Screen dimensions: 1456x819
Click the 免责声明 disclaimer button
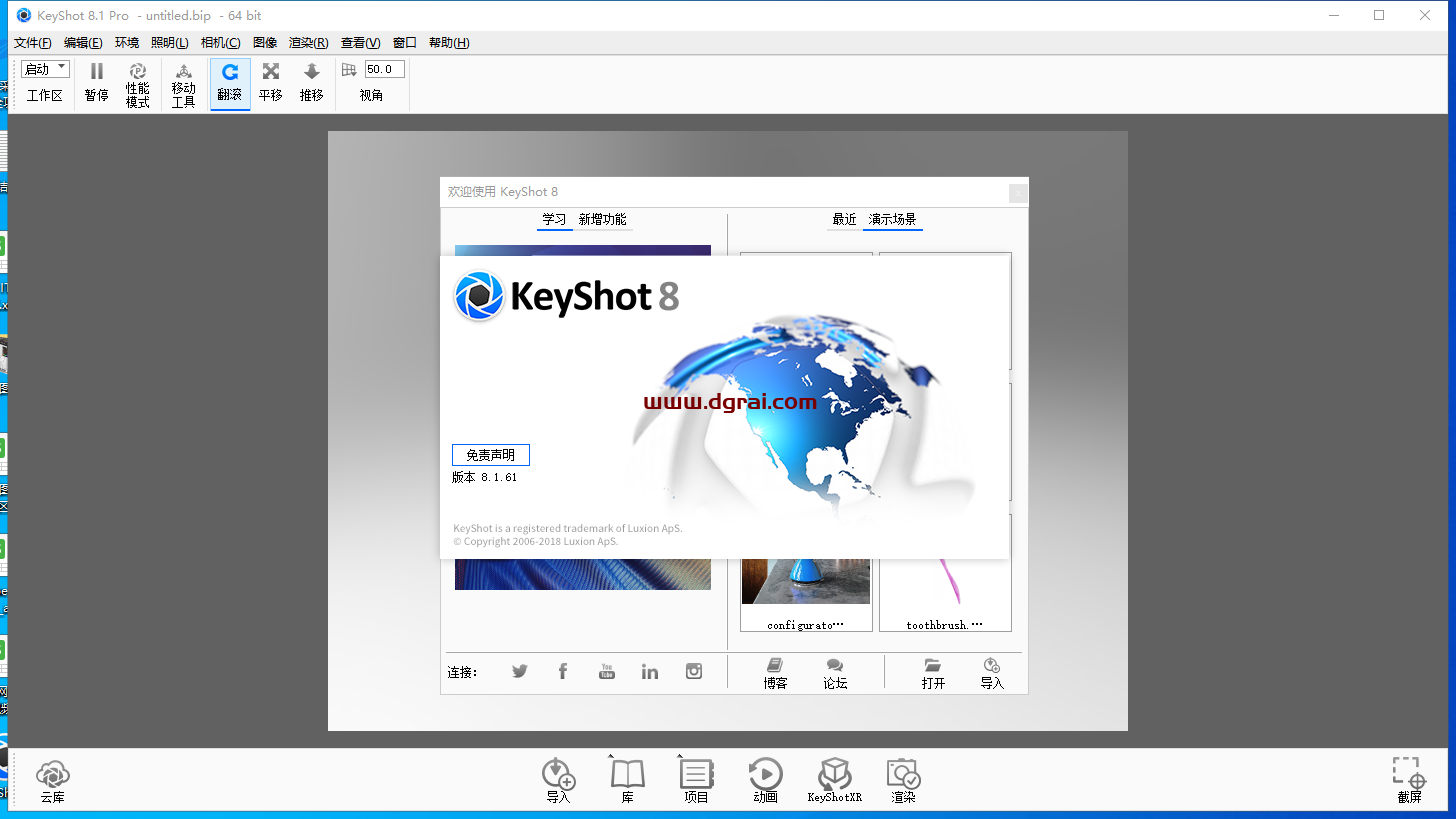click(490, 454)
